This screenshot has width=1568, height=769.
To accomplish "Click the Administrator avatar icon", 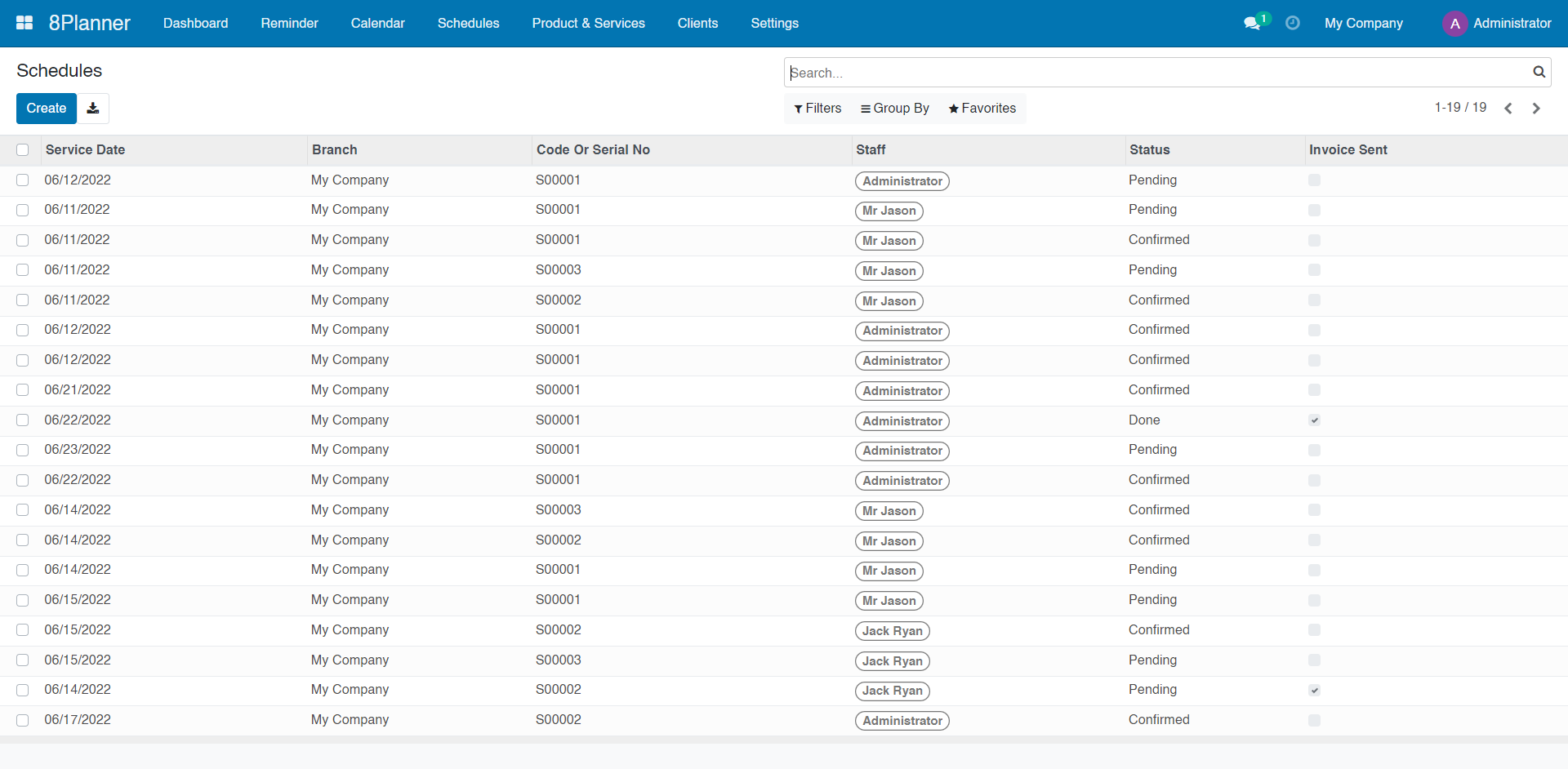I will [x=1454, y=24].
